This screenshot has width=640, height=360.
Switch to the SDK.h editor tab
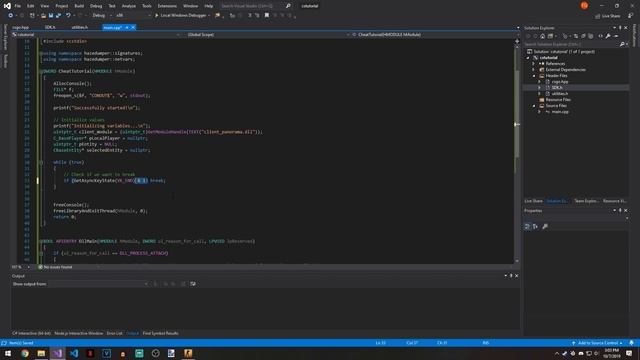[x=50, y=27]
